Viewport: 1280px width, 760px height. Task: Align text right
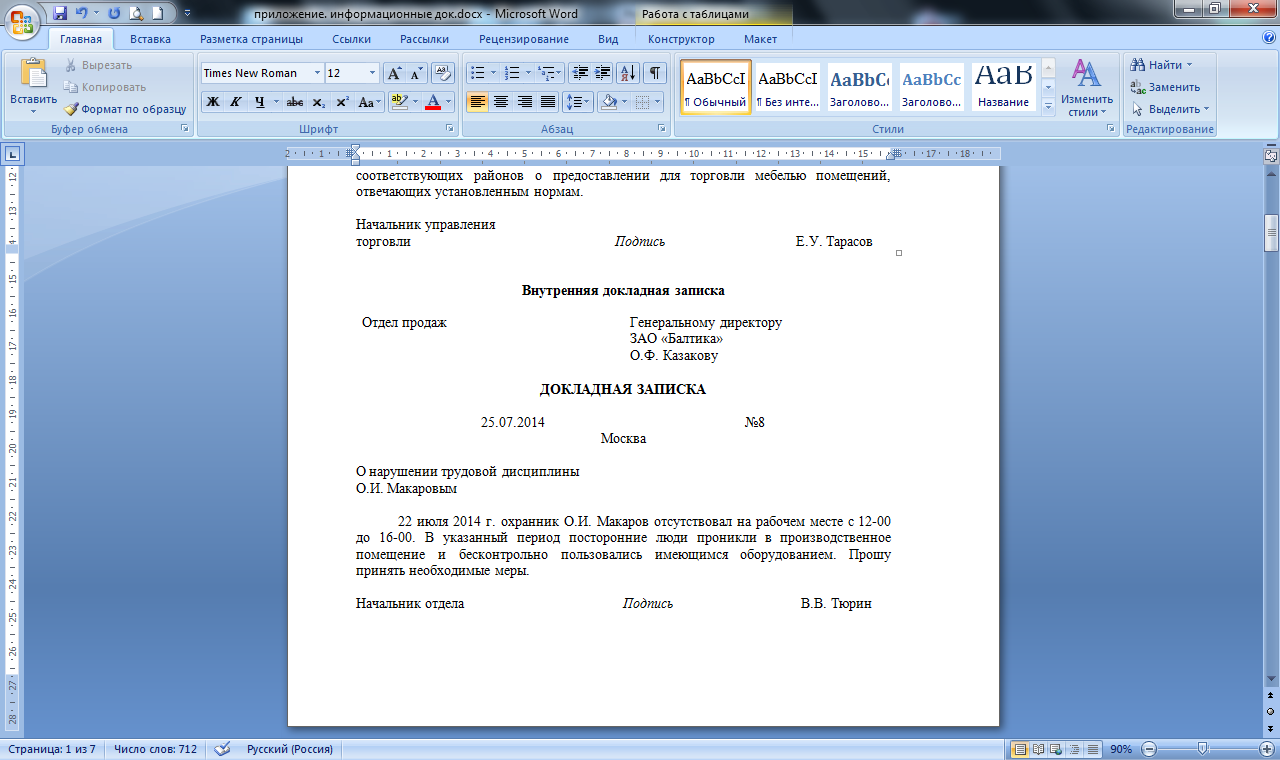pos(524,102)
